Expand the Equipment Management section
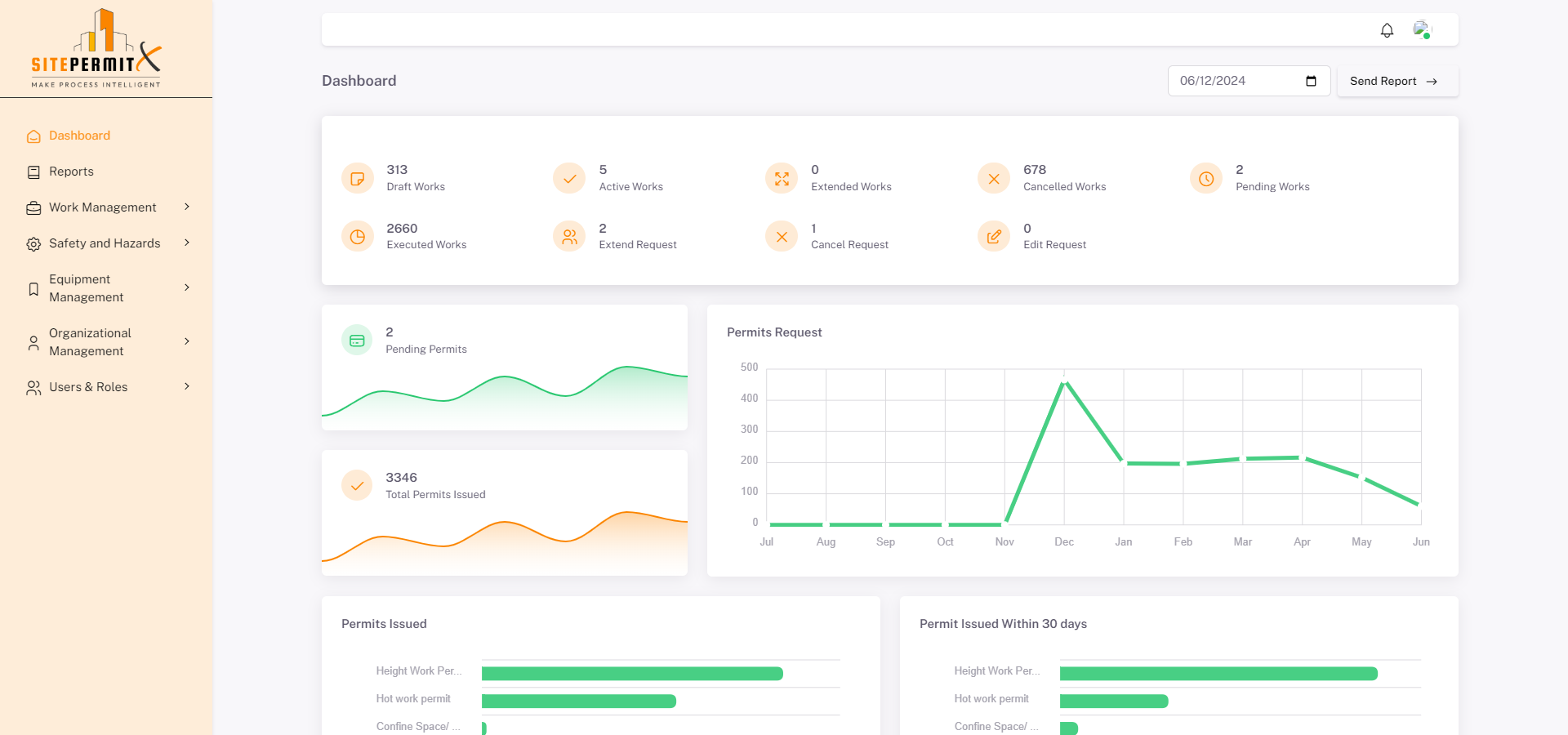 click(187, 287)
